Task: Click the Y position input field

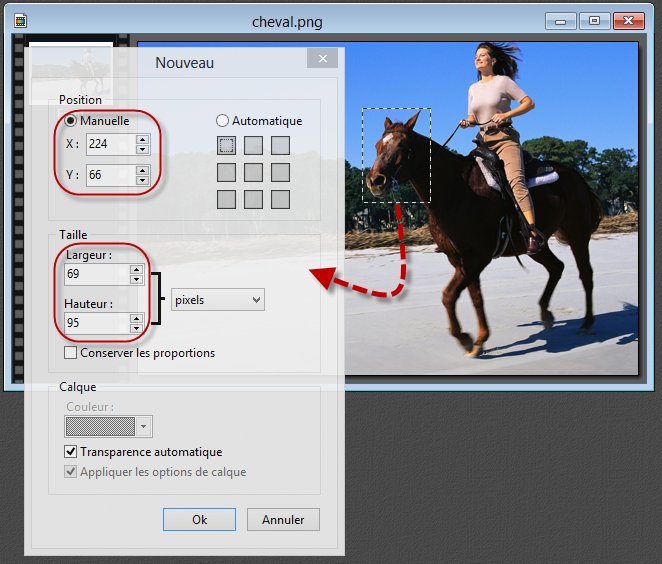Action: pyautogui.click(x=111, y=175)
